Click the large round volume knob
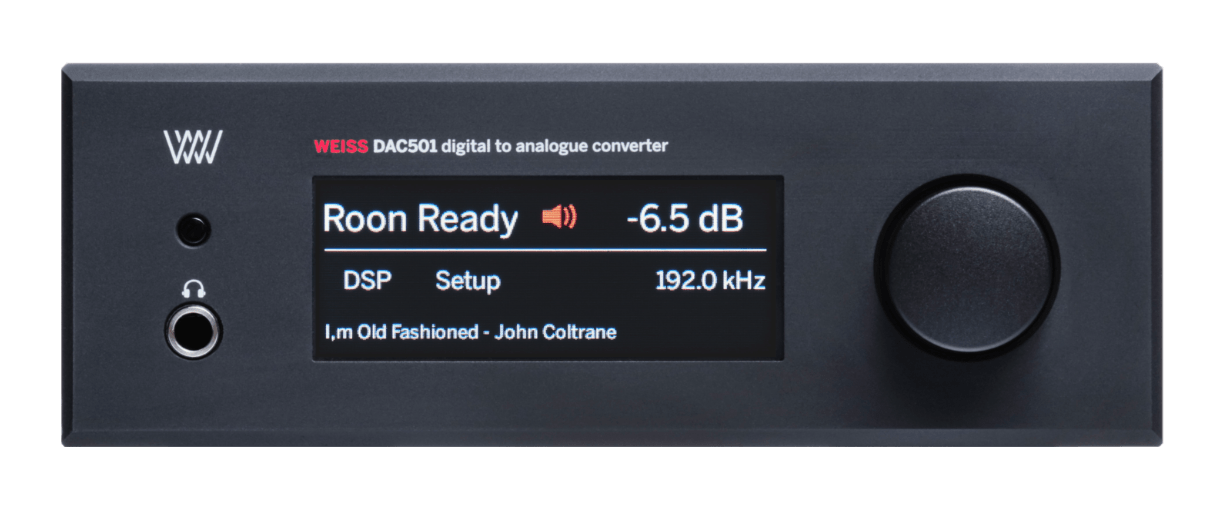The image size is (1216, 530). click(966, 268)
